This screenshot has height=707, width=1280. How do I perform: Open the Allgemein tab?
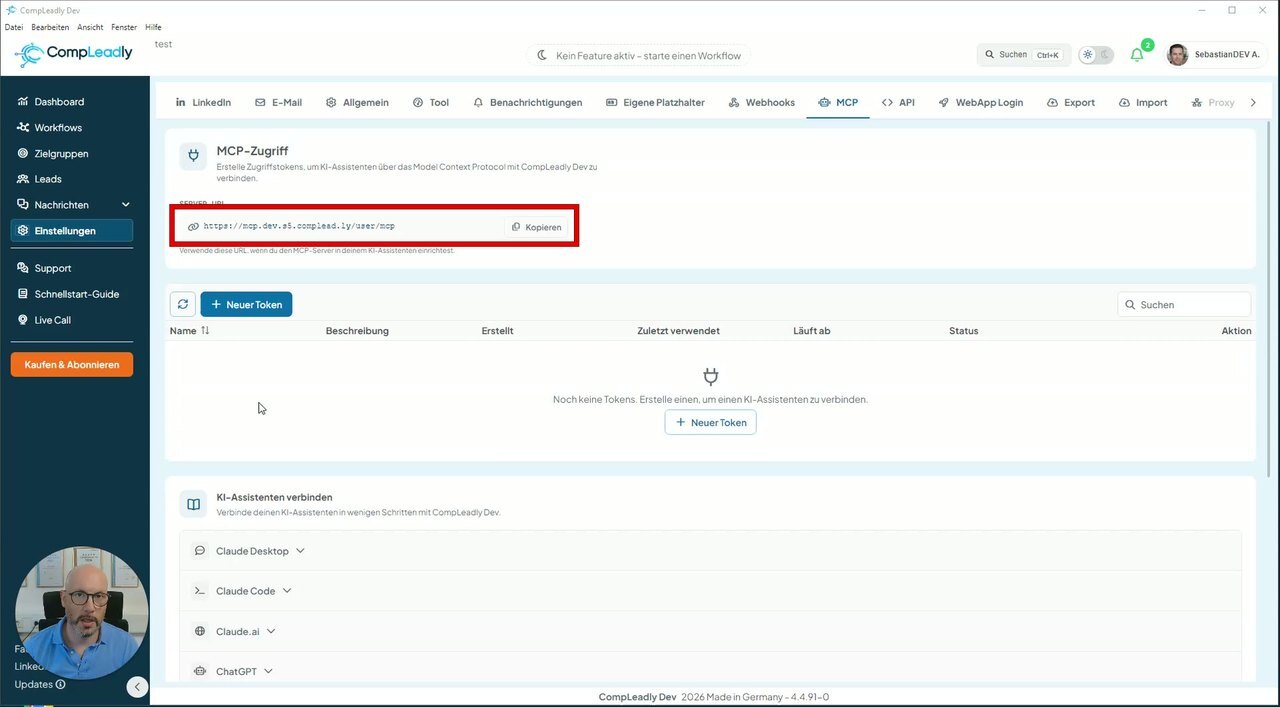coord(357,102)
